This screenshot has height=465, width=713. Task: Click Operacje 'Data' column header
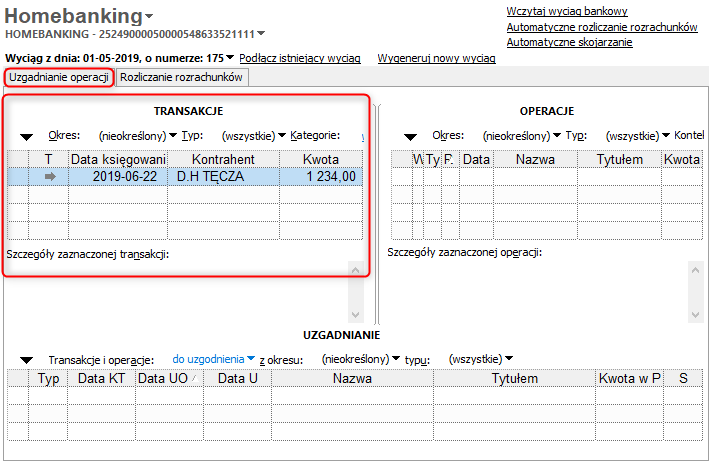476,159
